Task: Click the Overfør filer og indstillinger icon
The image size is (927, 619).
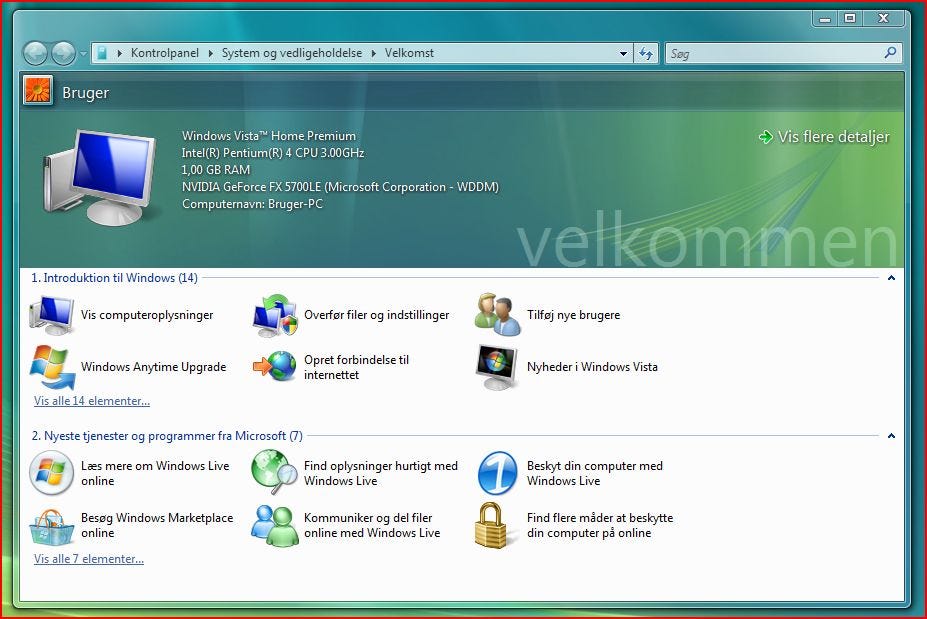Action: coord(275,315)
